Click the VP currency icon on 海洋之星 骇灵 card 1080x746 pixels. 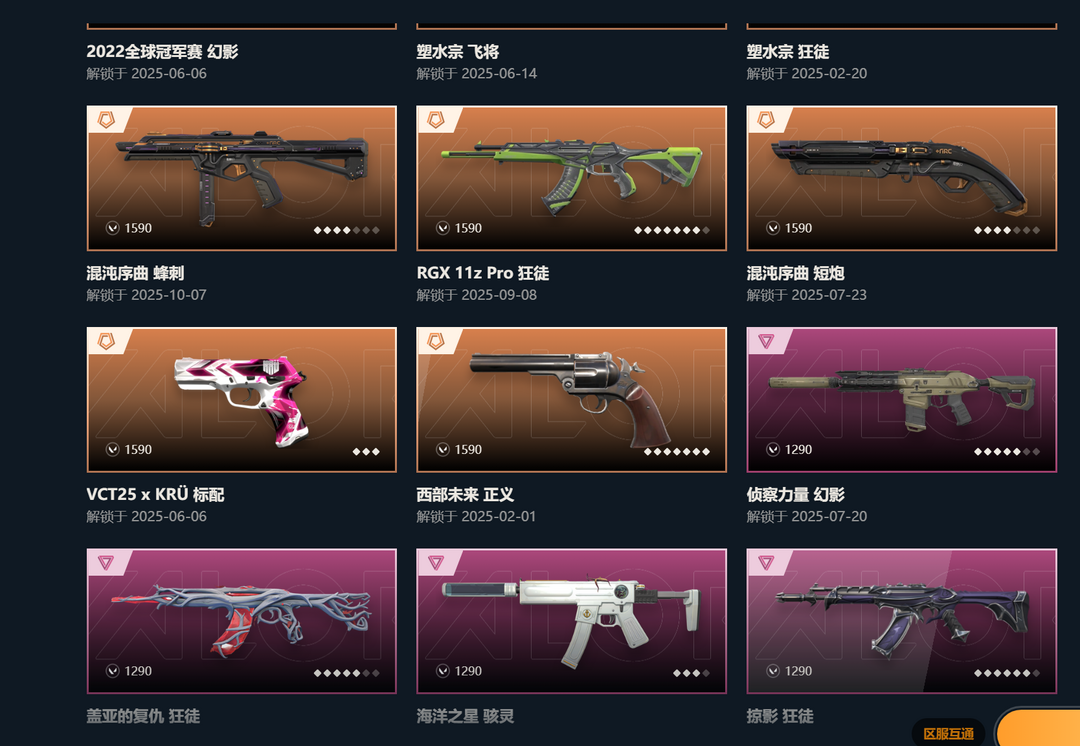(x=443, y=671)
